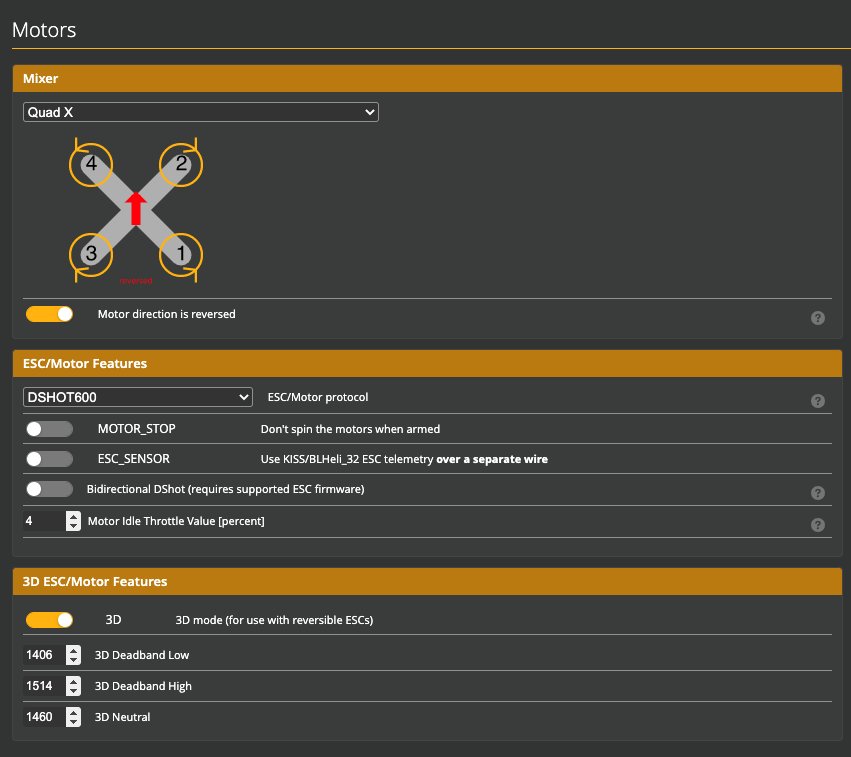Open the DSHOT600 protocol dropdown
The height and width of the screenshot is (757, 851).
138,397
